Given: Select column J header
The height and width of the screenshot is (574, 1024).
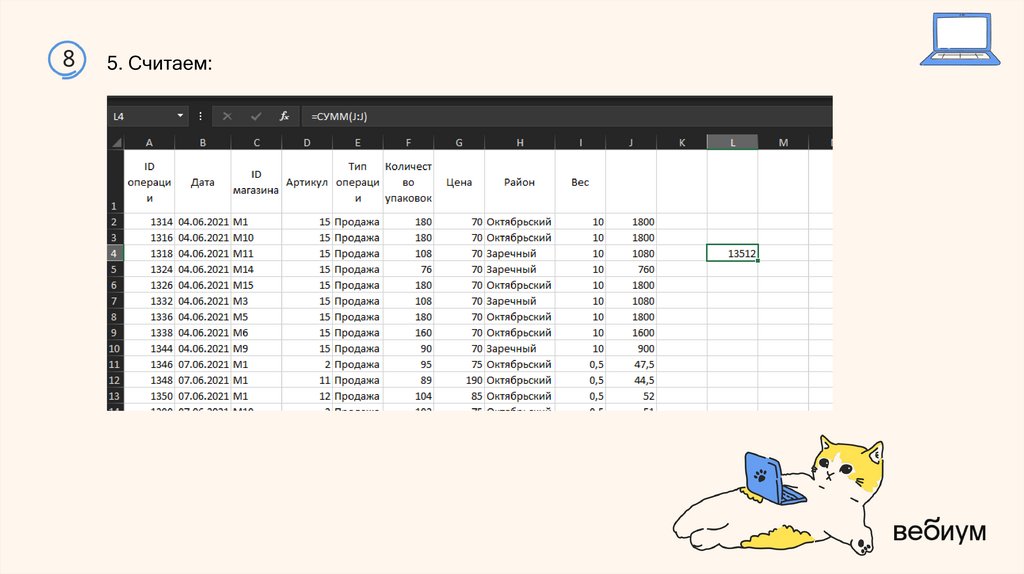Looking at the screenshot, I should (631, 143).
